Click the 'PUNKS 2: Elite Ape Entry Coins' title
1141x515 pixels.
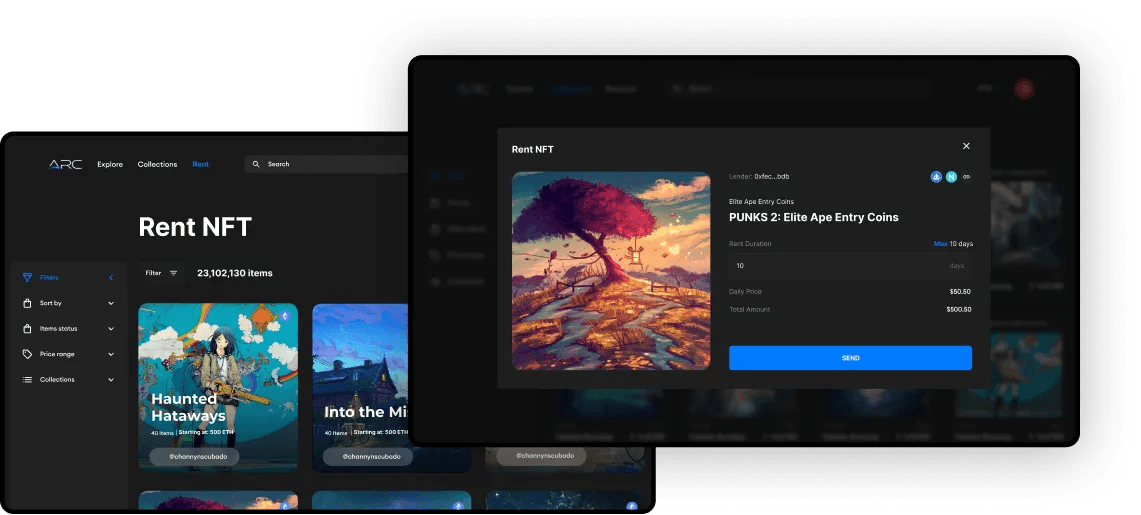coord(814,217)
